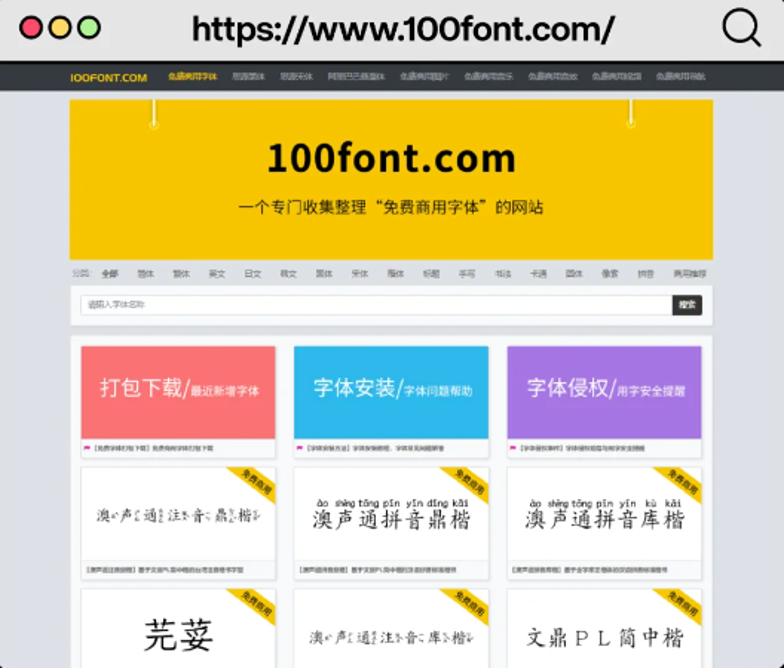
Task: Select the 全部 category filter
Action: 110,274
